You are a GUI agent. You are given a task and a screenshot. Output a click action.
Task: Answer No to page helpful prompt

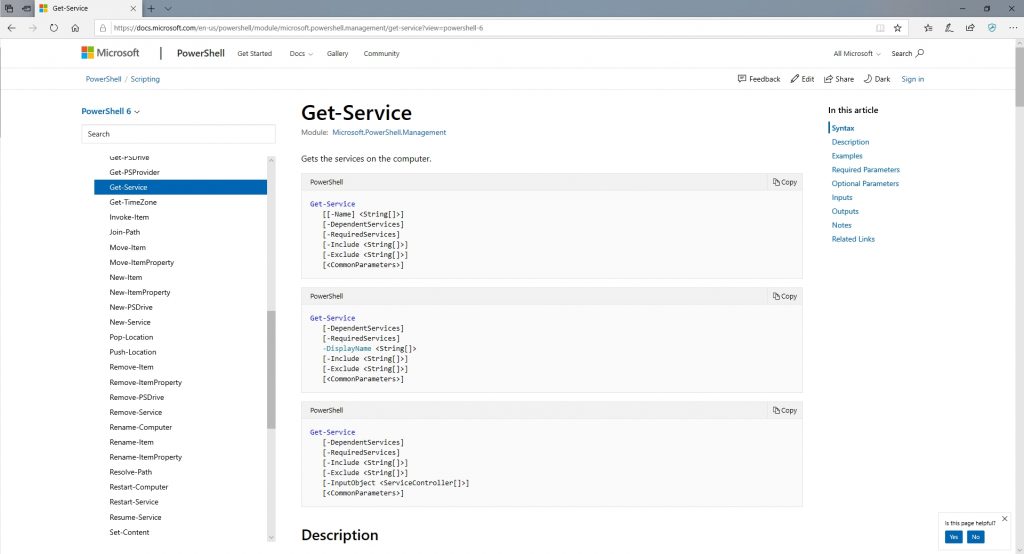976,537
